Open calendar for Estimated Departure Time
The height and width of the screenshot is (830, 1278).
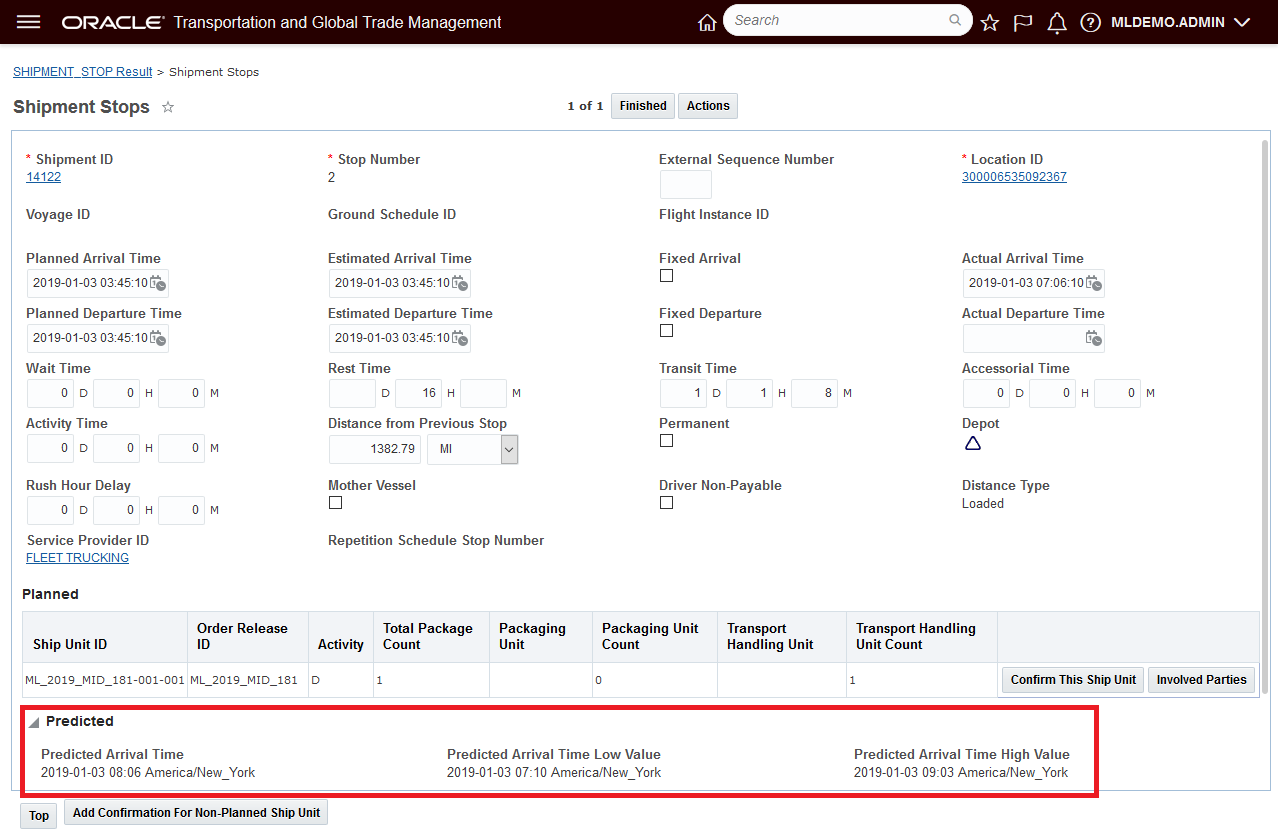tap(460, 338)
